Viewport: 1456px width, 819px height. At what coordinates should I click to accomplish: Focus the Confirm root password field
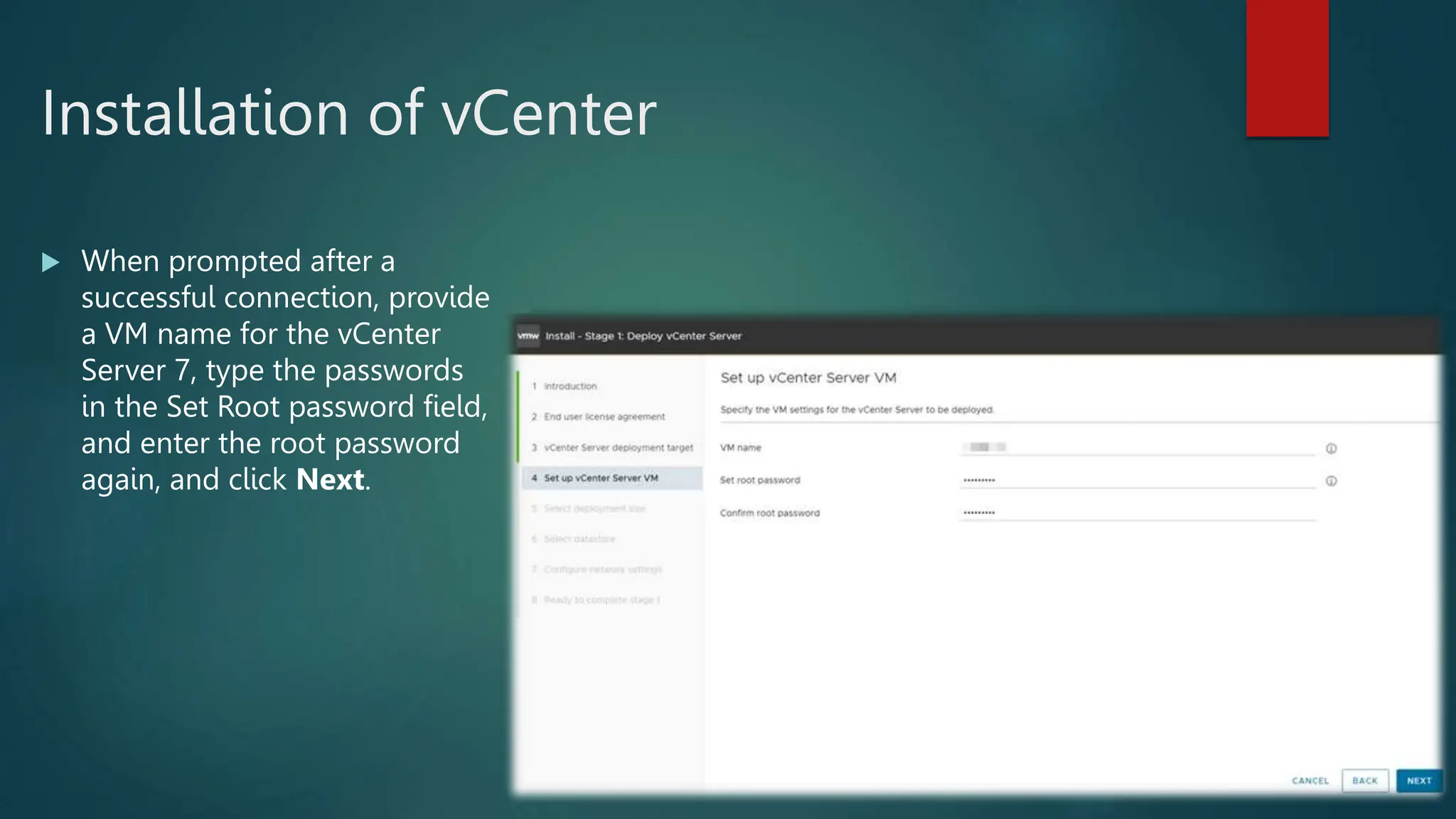[1137, 513]
